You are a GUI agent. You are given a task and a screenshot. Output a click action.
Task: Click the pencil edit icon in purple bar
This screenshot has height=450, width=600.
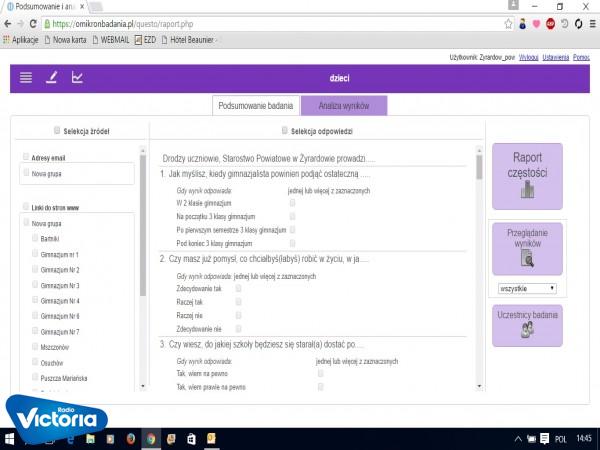51,78
